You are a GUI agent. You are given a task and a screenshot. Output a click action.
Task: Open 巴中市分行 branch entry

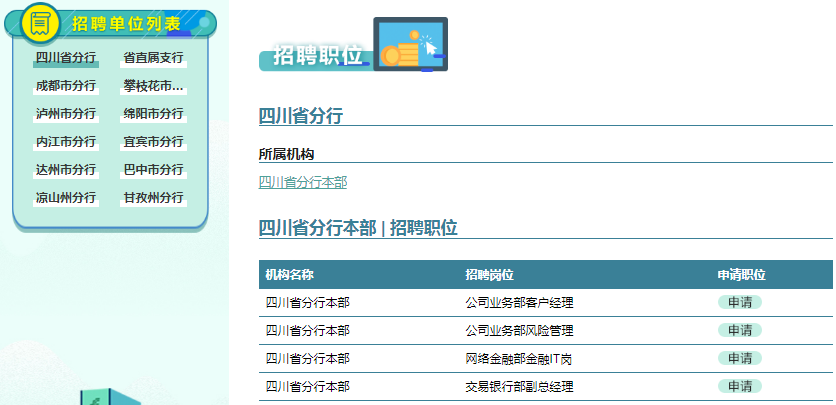153,170
